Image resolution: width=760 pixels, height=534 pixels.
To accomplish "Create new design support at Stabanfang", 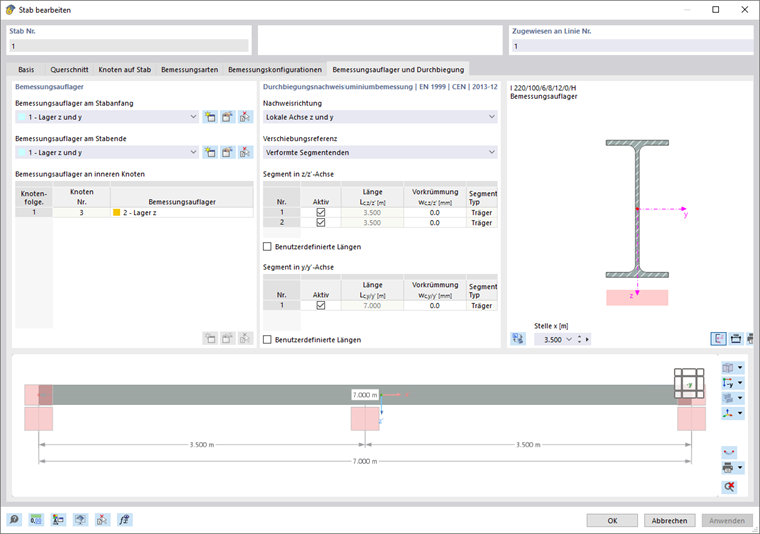I will [x=209, y=117].
